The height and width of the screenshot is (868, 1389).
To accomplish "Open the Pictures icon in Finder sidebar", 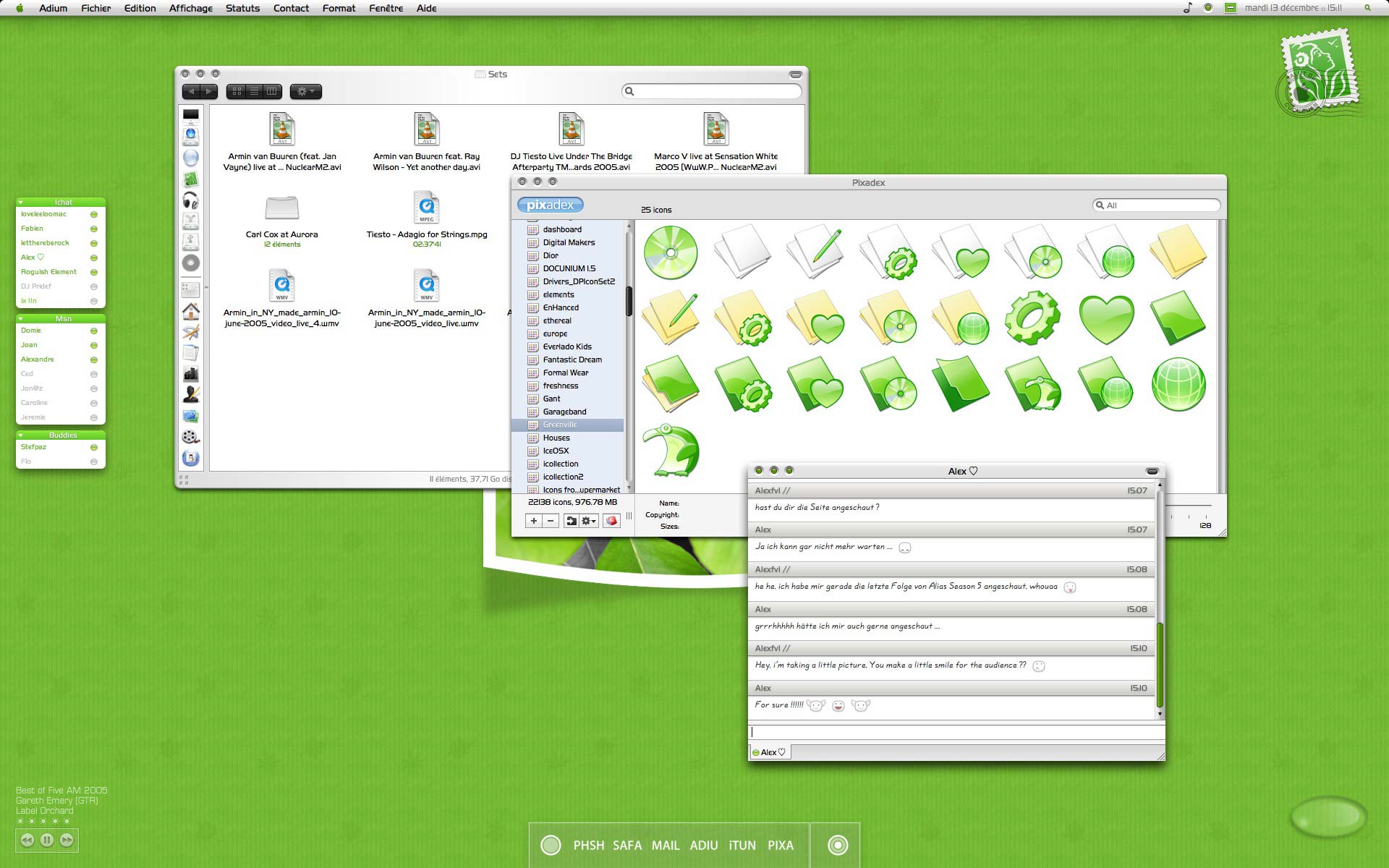I will point(191,416).
